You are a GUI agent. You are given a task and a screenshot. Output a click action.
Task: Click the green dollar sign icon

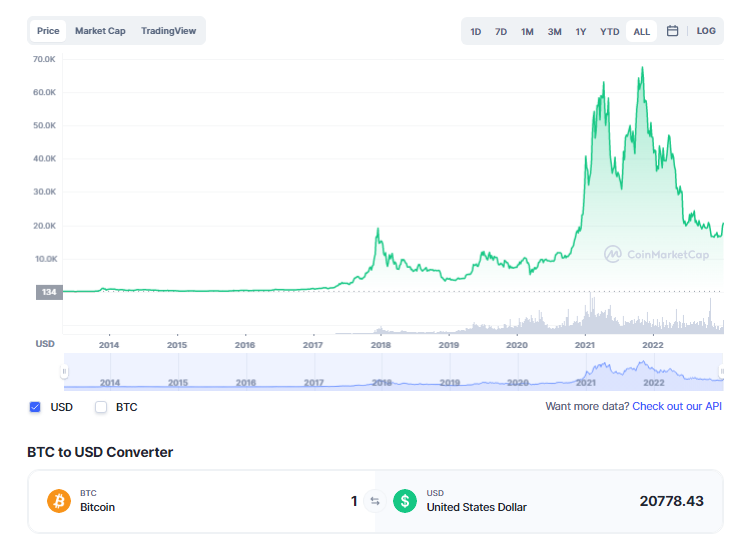pyautogui.click(x=405, y=501)
